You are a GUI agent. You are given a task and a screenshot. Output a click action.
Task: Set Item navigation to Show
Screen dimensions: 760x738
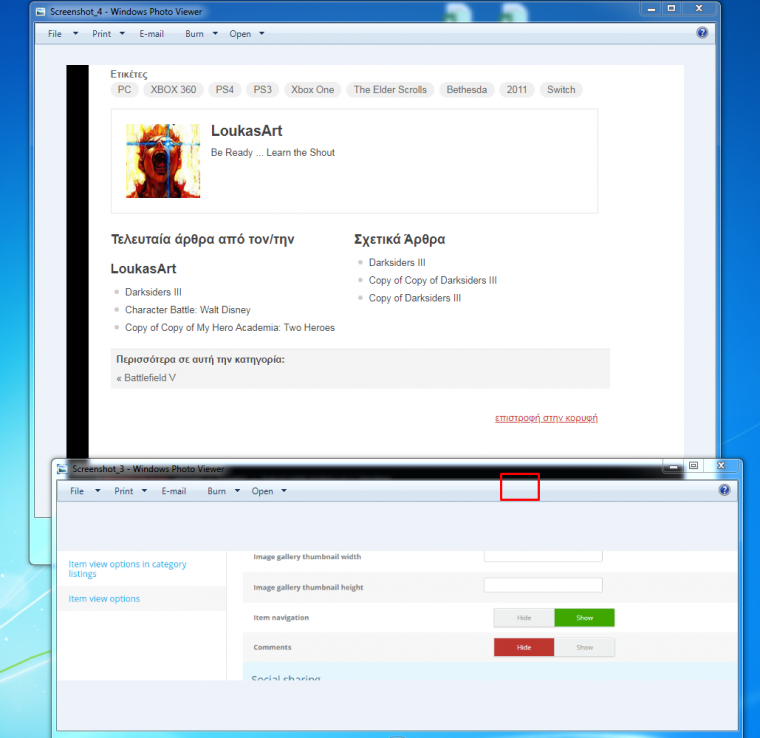tap(585, 618)
